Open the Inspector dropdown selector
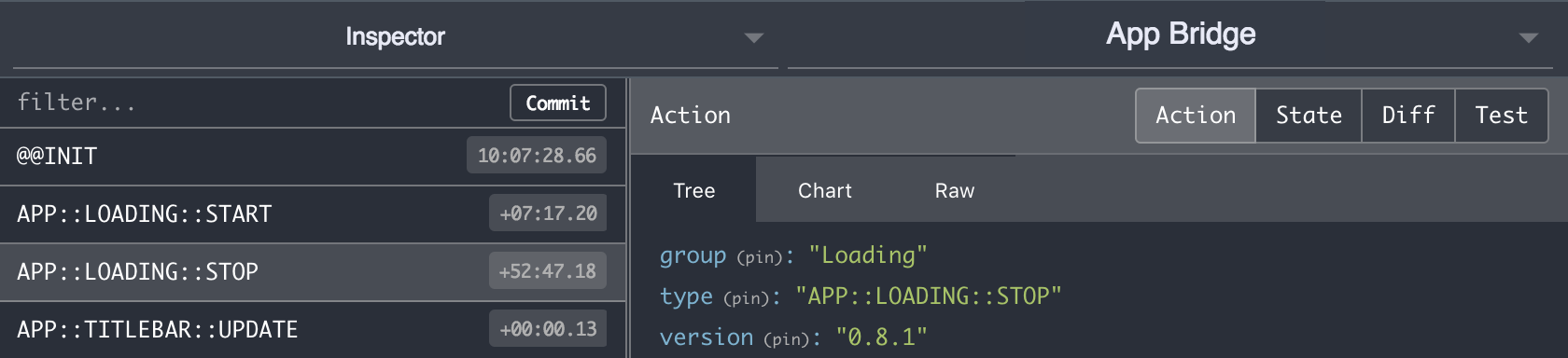 (395, 37)
